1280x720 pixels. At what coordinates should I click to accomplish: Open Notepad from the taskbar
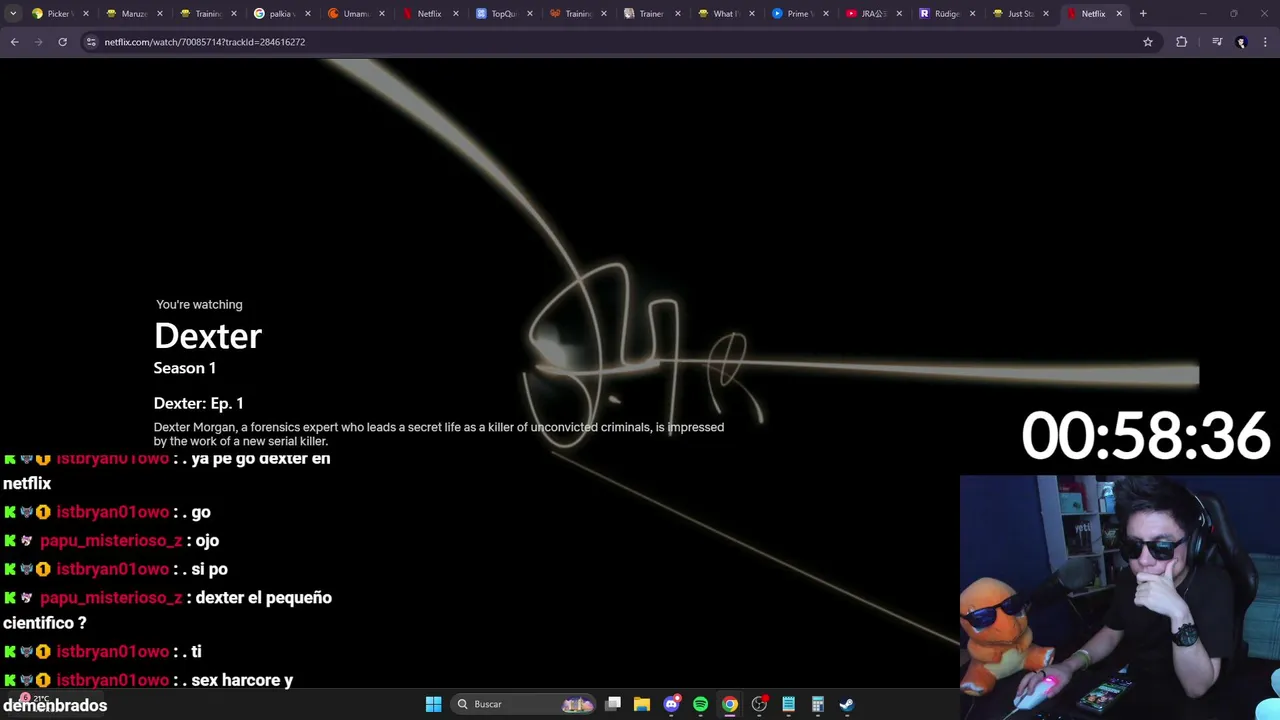(x=788, y=704)
